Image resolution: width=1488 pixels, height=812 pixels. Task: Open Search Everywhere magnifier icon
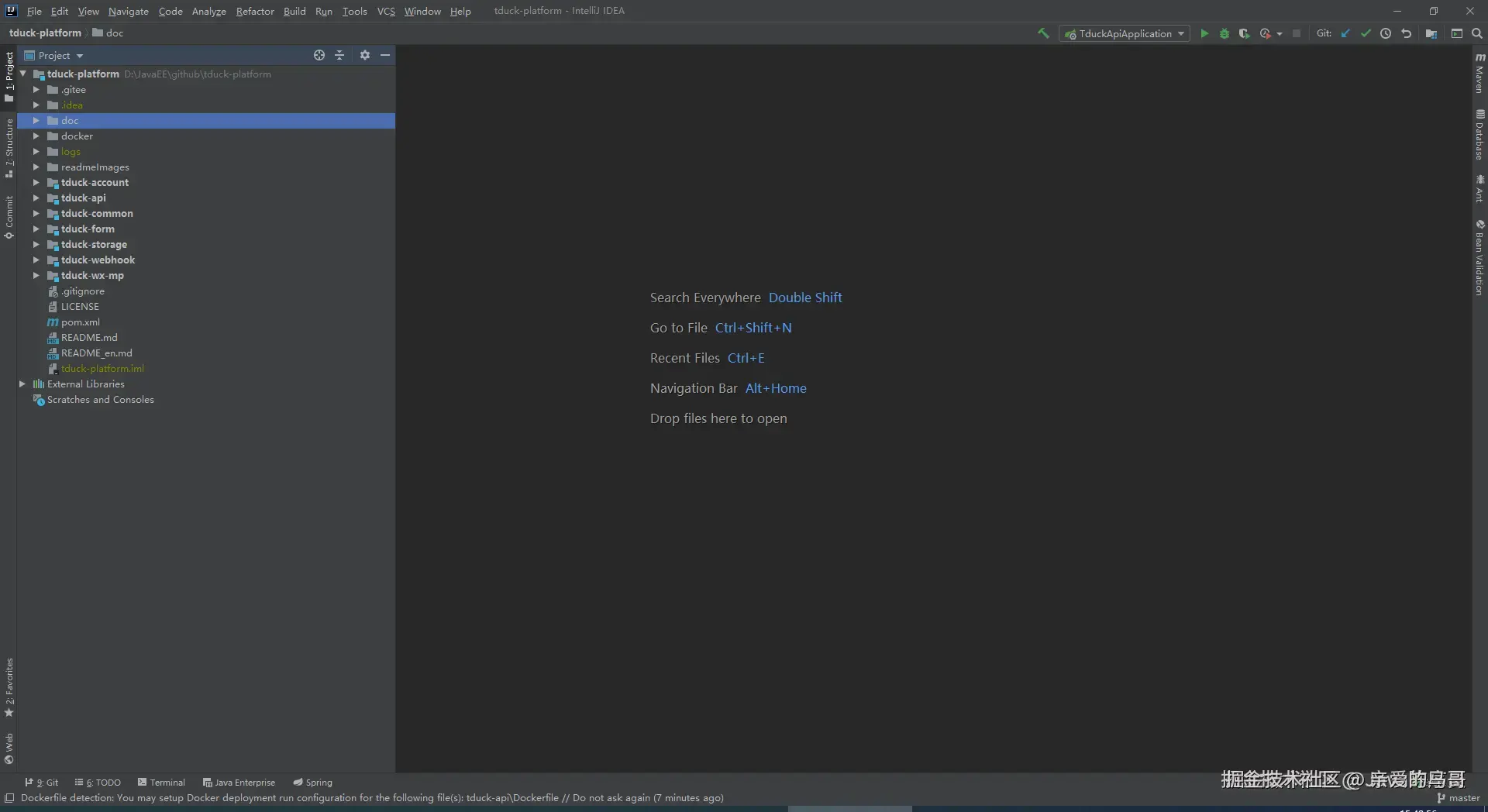pyautogui.click(x=1476, y=33)
